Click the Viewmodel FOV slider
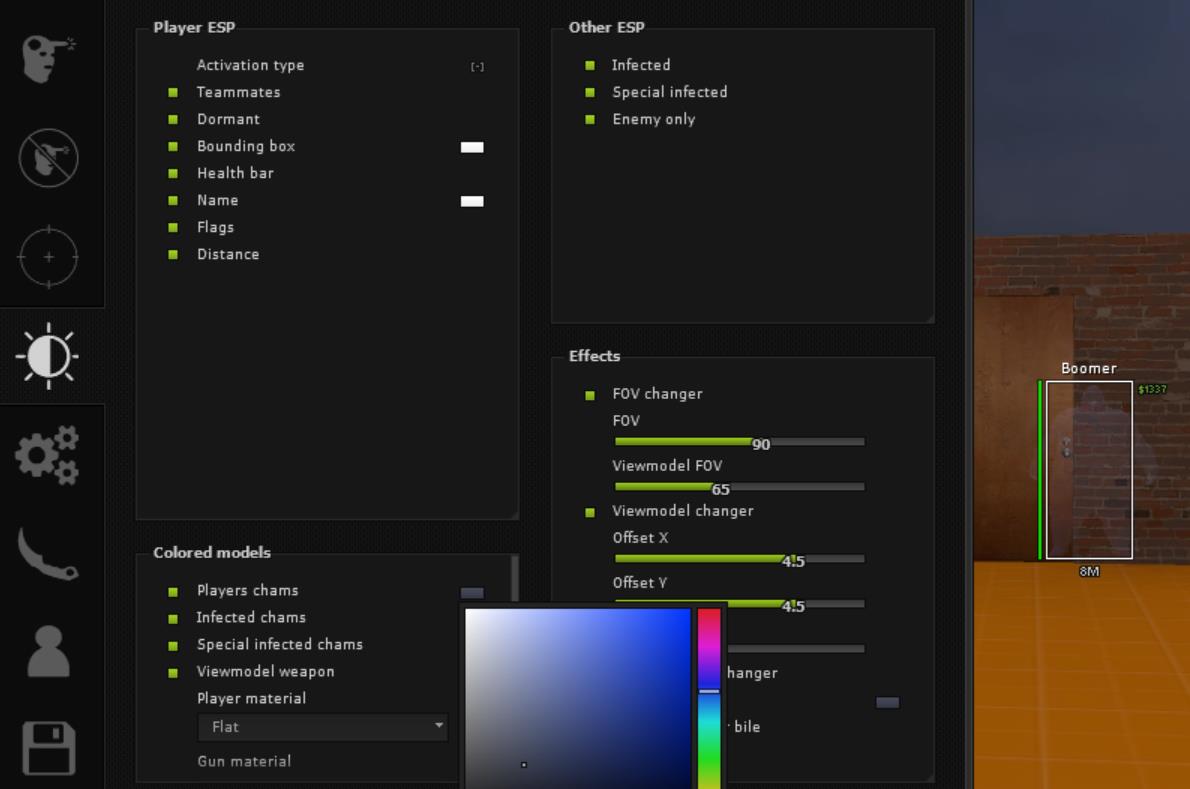This screenshot has width=1190, height=789. pyautogui.click(x=739, y=487)
